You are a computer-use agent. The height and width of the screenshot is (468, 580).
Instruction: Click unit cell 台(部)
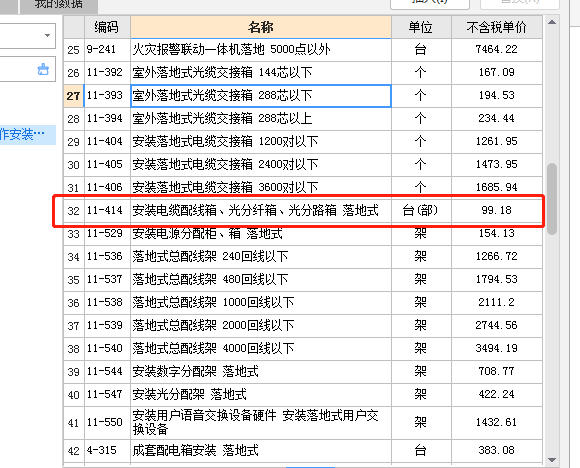[x=421, y=211]
